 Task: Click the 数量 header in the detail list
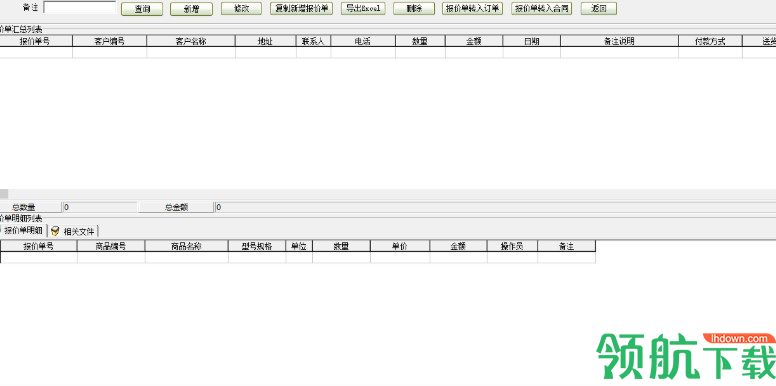click(341, 246)
